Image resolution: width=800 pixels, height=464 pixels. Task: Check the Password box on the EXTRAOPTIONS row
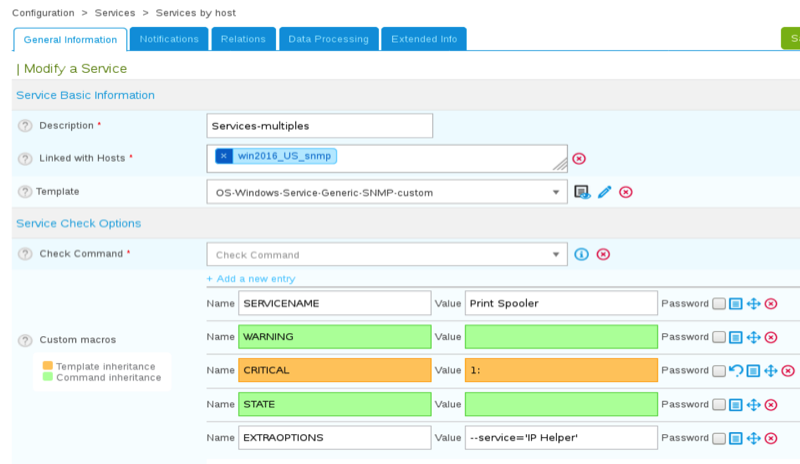pos(718,439)
